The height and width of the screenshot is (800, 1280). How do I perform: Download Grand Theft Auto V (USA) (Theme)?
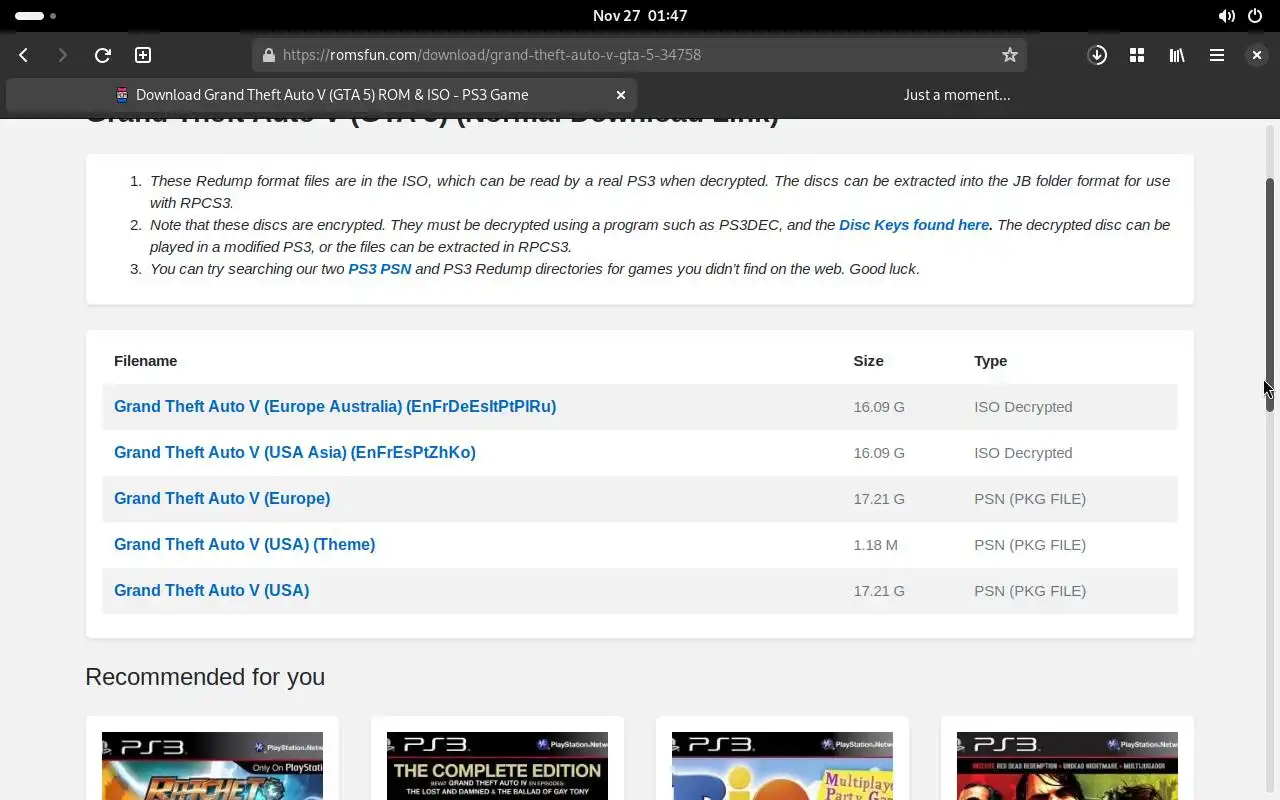coord(245,545)
